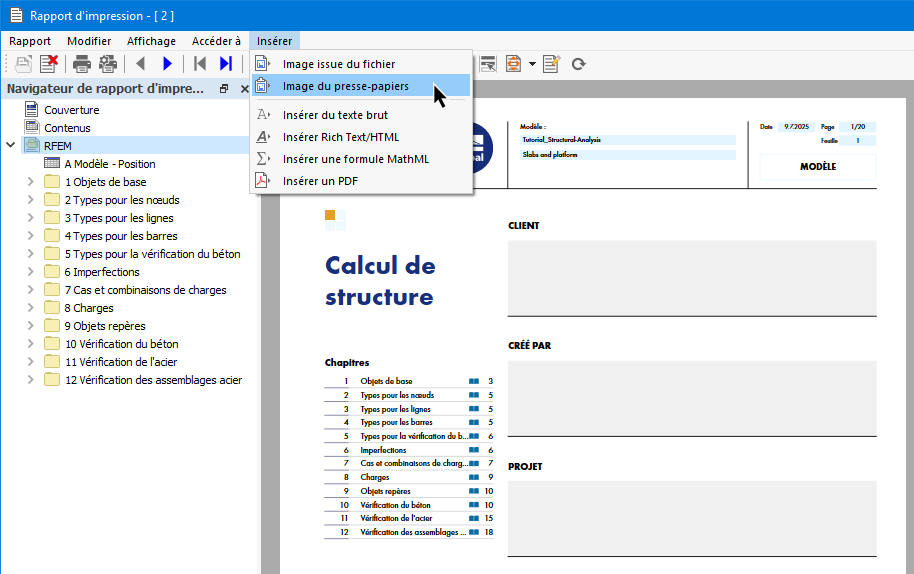Choose Image du presse-papiers

click(361, 86)
